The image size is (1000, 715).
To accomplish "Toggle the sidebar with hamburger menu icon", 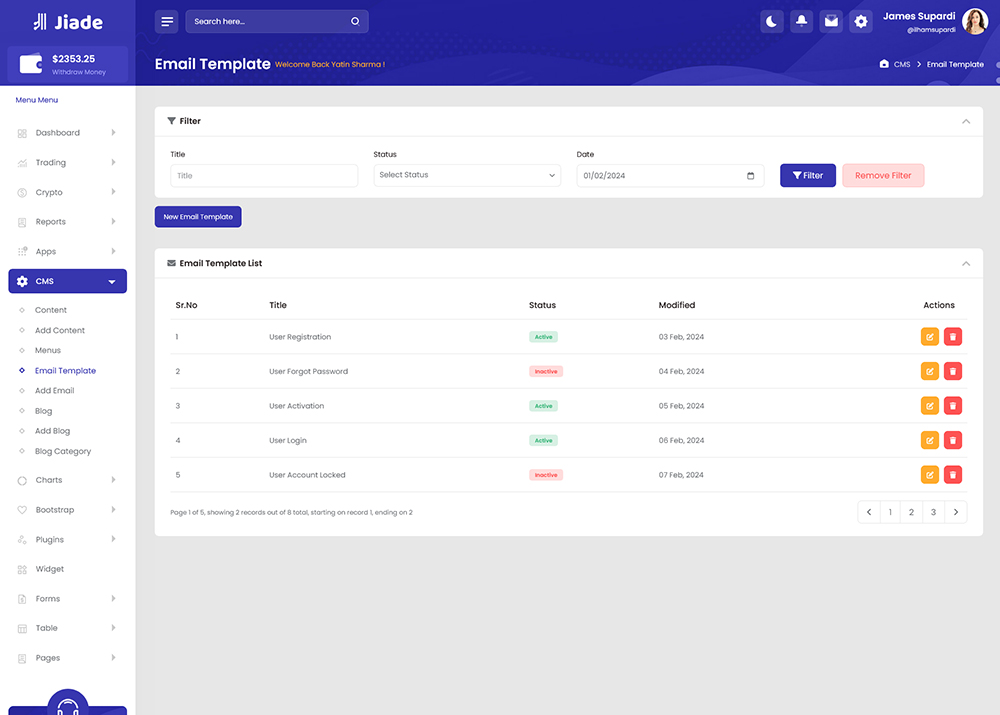I will point(167,21).
